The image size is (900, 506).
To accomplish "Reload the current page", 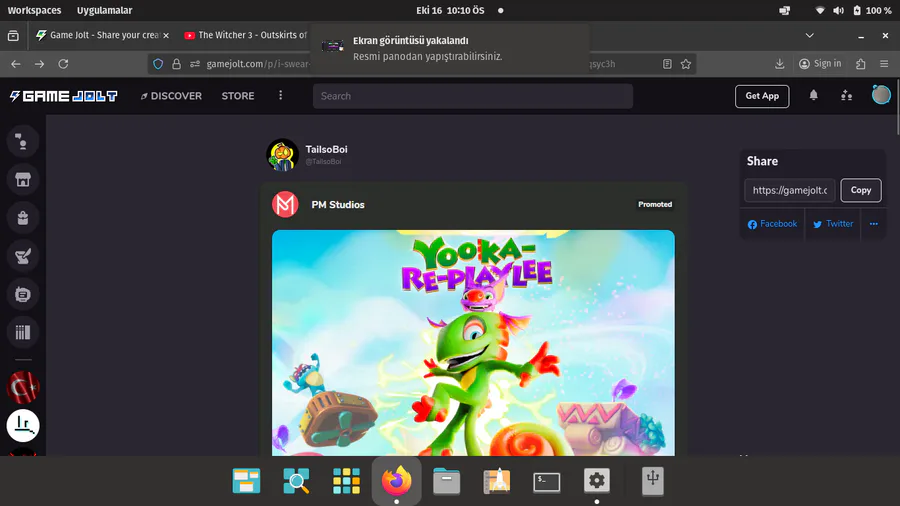I will (63, 64).
